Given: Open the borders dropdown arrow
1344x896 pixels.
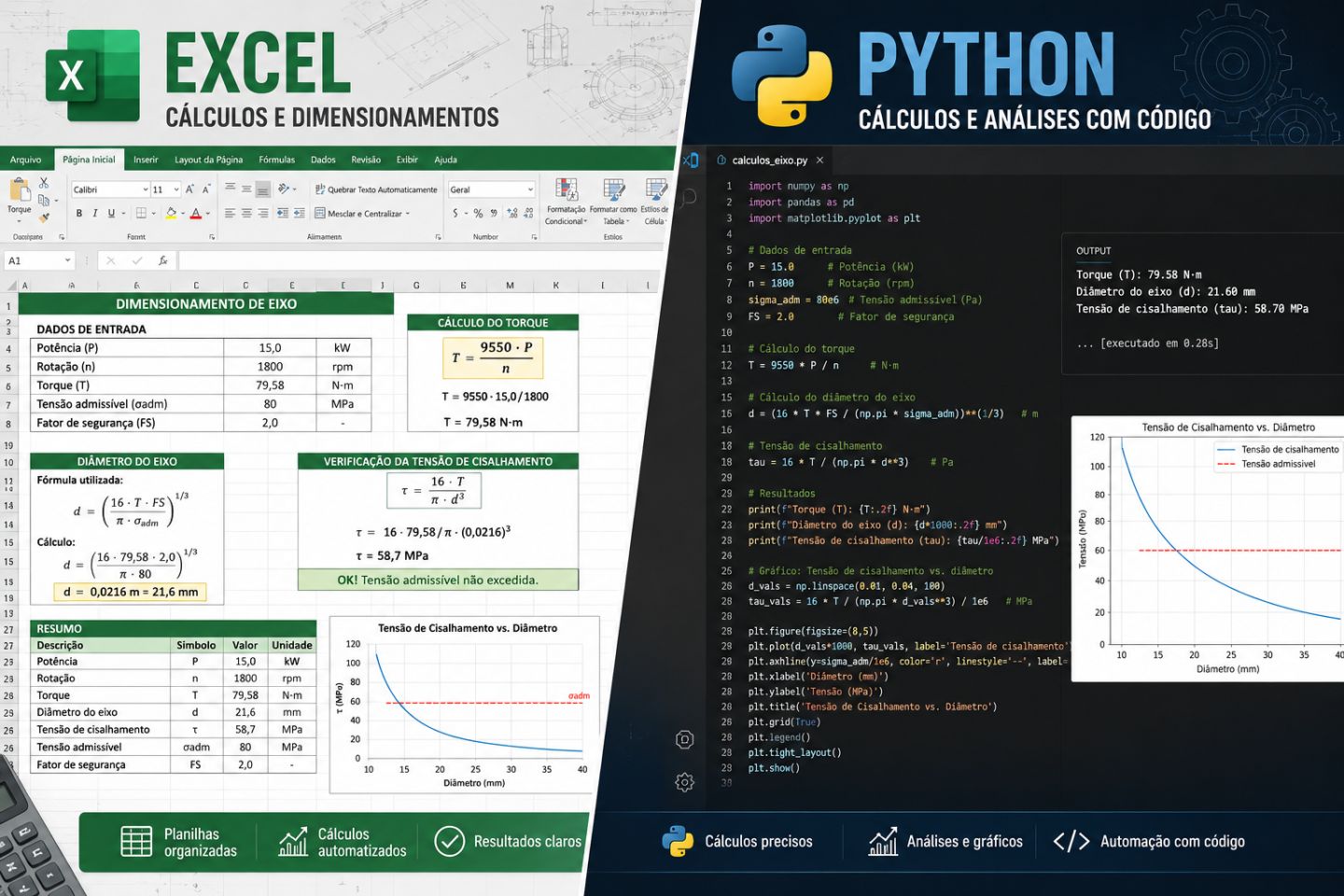Looking at the screenshot, I should 153,214.
